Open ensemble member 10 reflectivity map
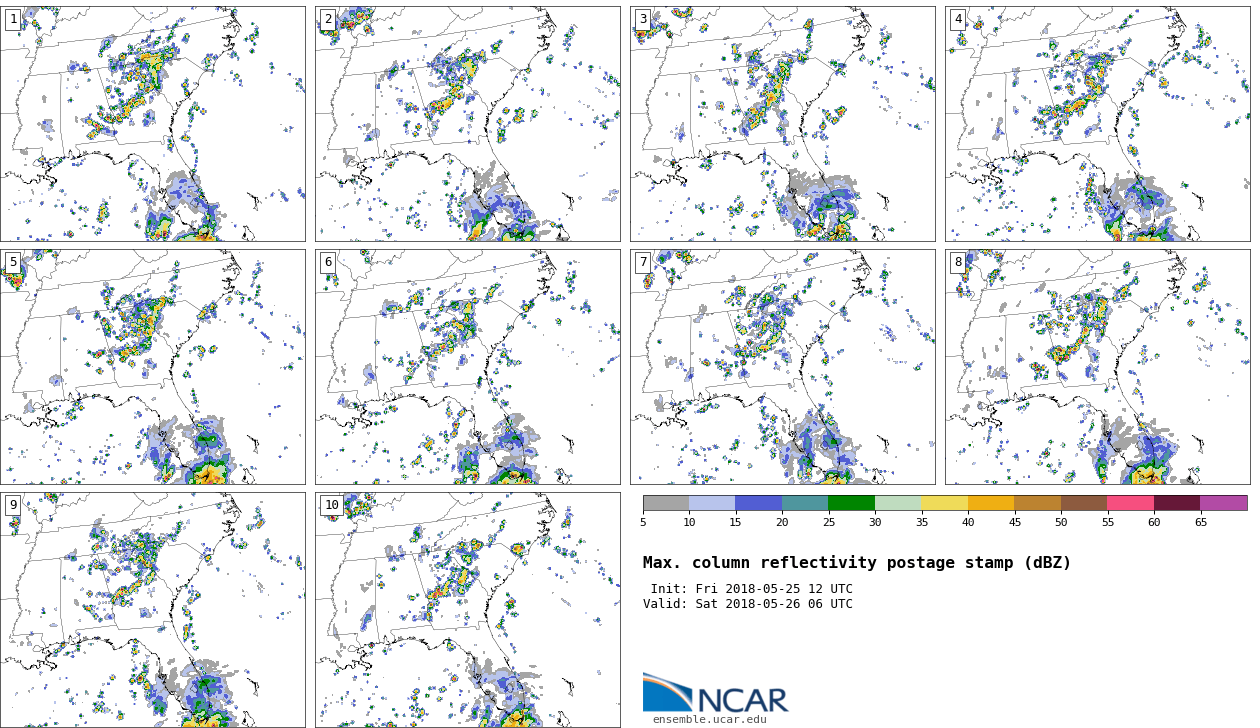This screenshot has height=728, width=1260. coord(467,610)
